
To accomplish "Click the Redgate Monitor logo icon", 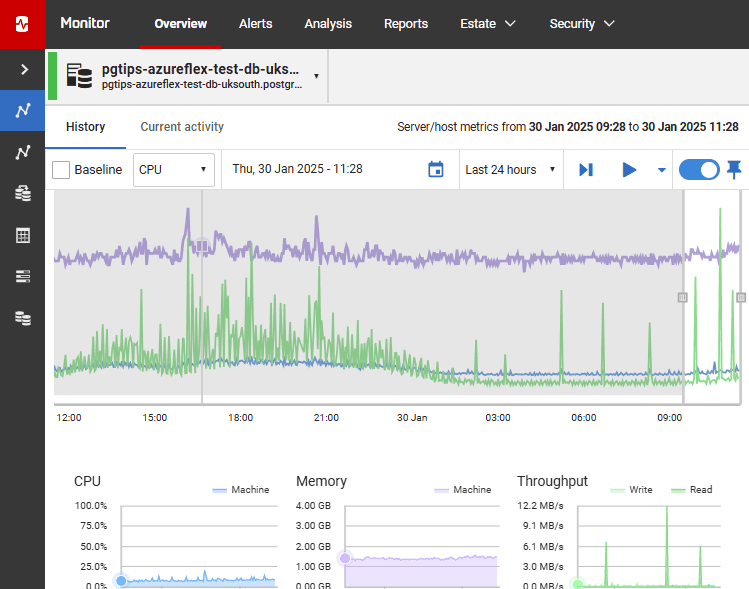I will click(22, 24).
